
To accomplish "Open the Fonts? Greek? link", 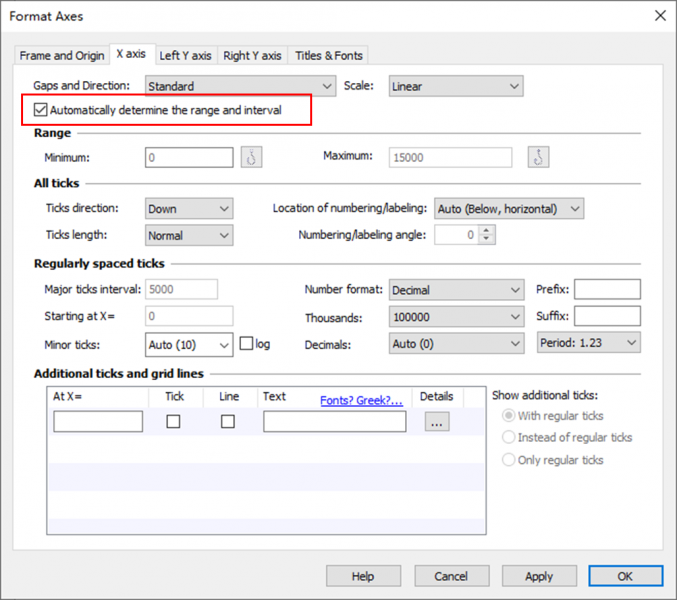I will [361, 400].
